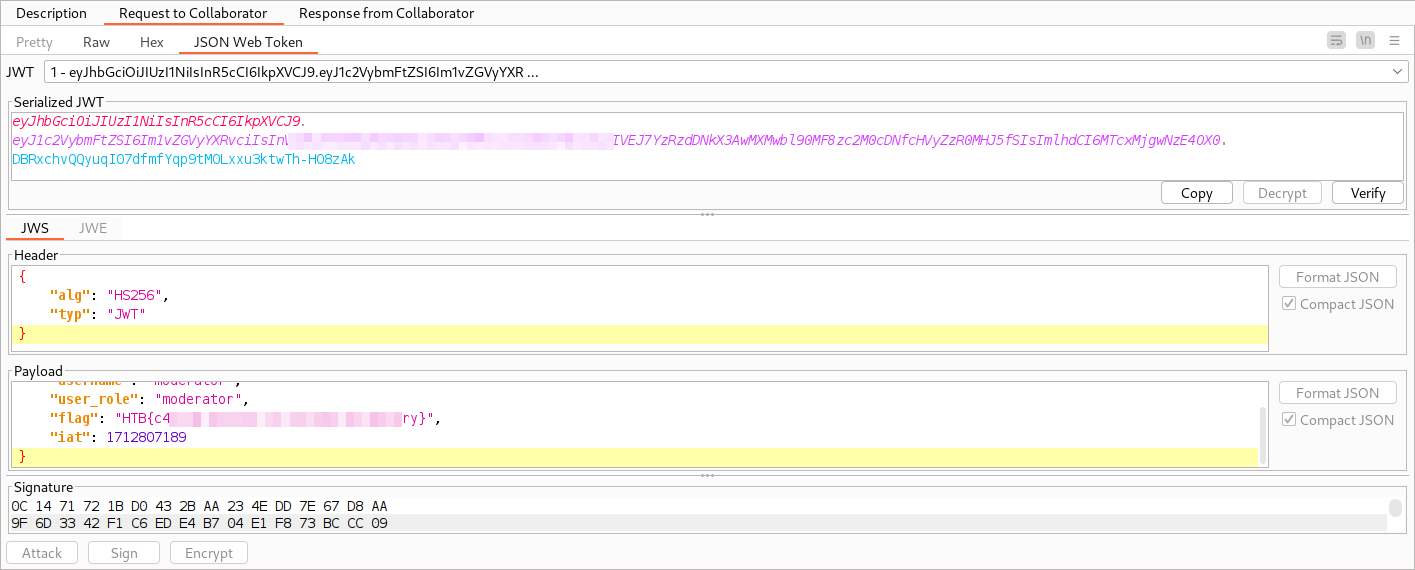Image resolution: width=1415 pixels, height=570 pixels.
Task: Toggle Compact JSON checkbox for Payload
Action: [1290, 420]
